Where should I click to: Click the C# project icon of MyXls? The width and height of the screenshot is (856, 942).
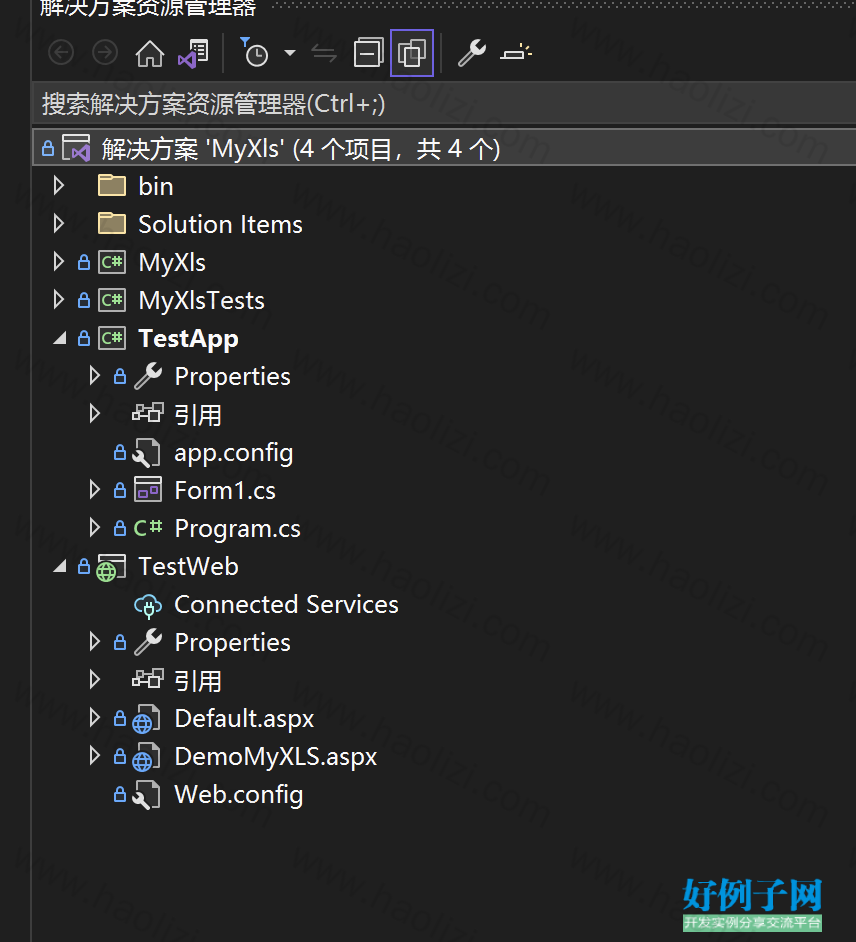(112, 263)
